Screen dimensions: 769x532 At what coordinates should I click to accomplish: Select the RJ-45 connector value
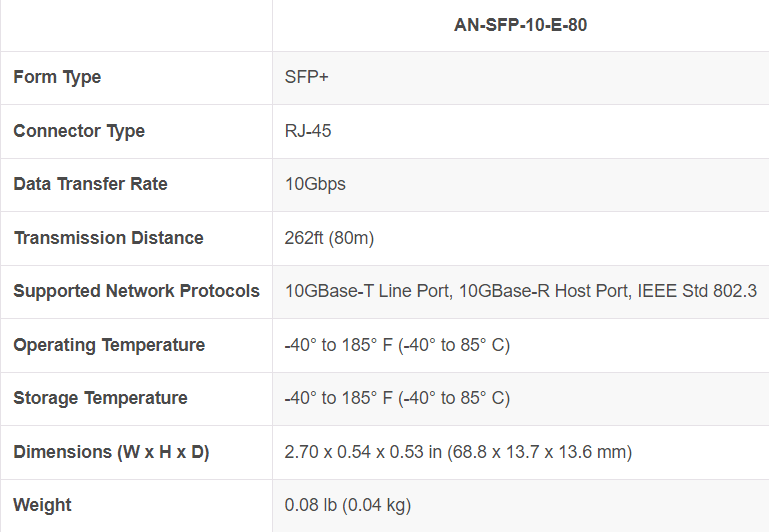(x=308, y=131)
